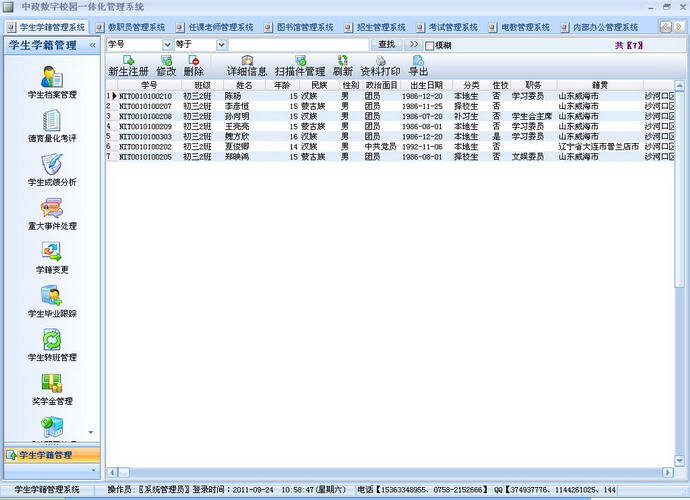The width and height of the screenshot is (690, 500).
Task: Click the 中共党员 political status cell
Action: pos(381,147)
